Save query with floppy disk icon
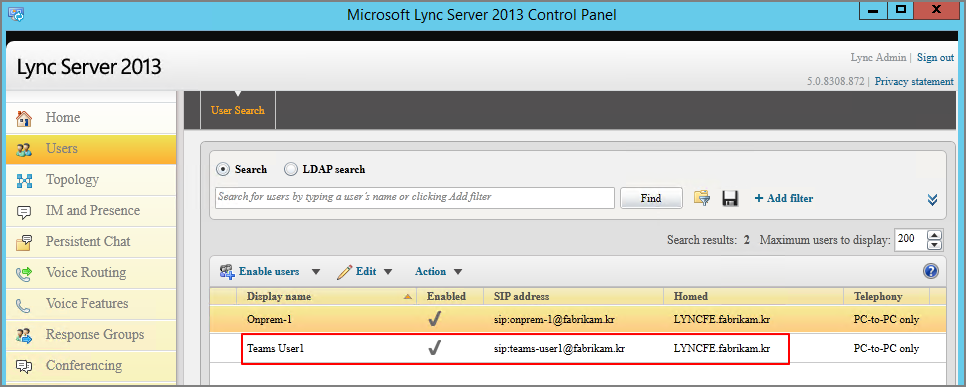 click(730, 198)
